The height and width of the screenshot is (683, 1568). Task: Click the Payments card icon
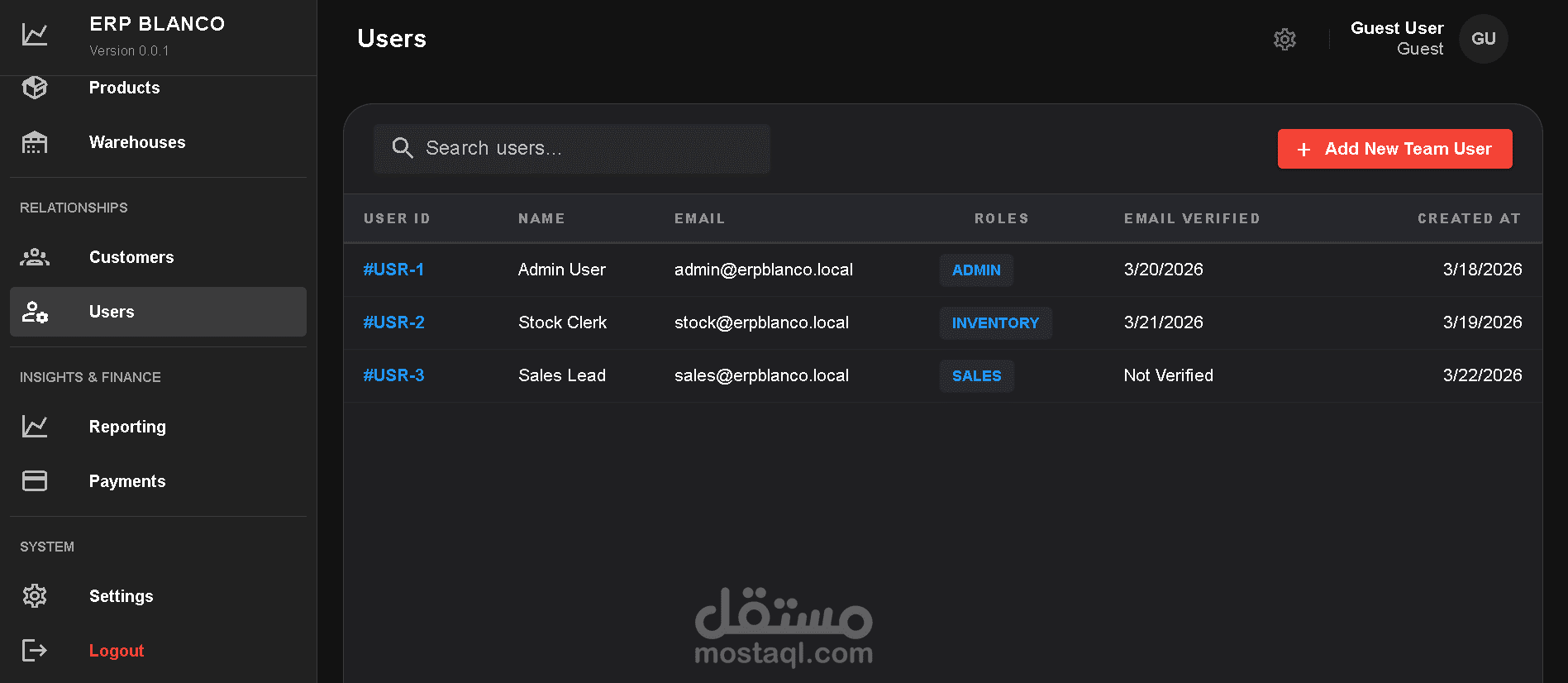point(35,481)
